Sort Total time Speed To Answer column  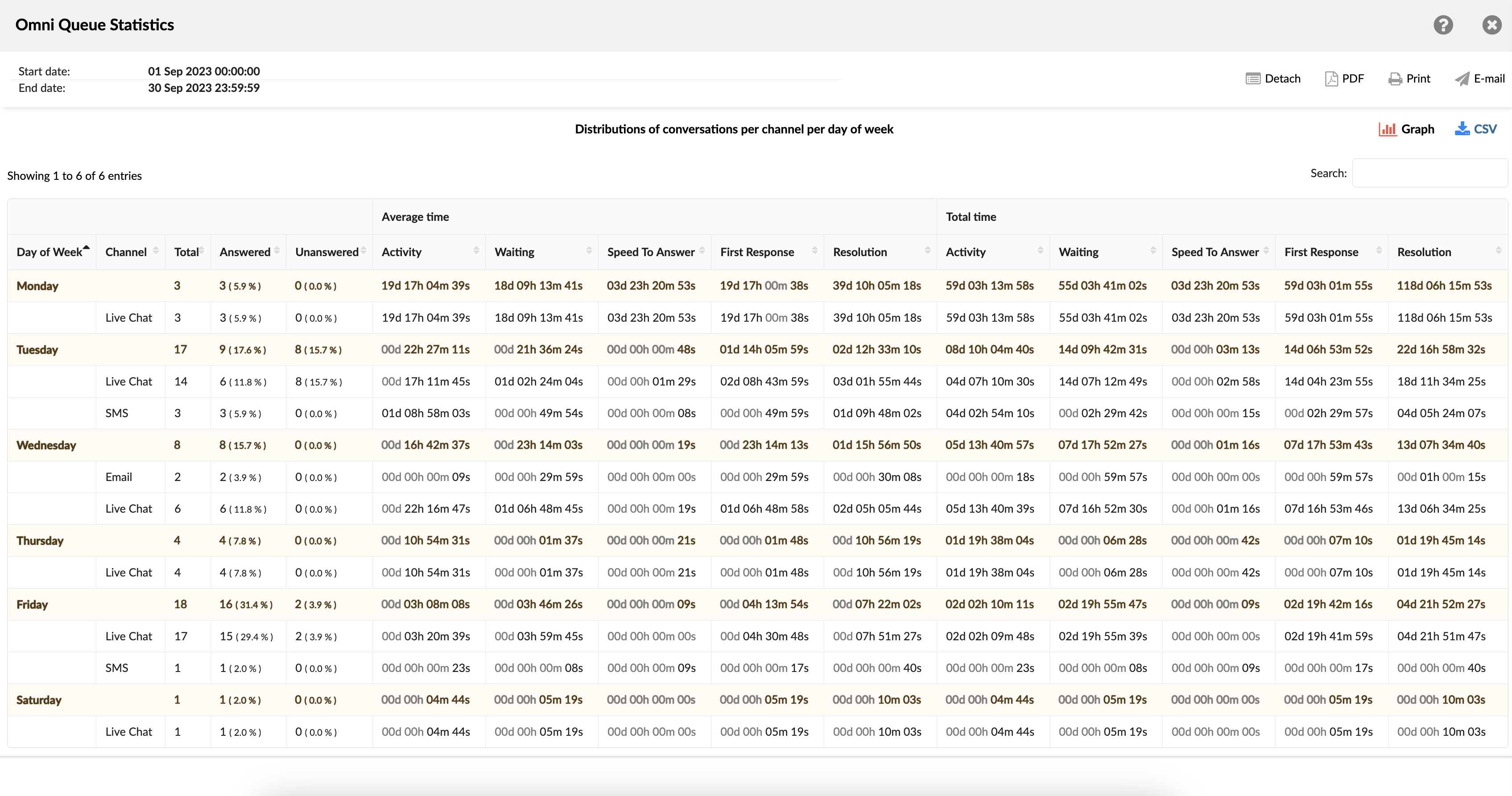click(x=1219, y=252)
